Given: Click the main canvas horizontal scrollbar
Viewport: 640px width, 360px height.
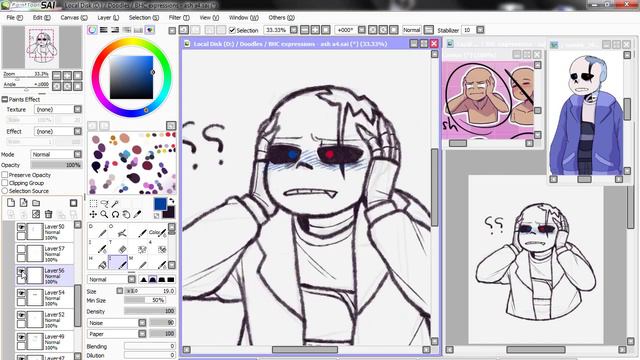Looking at the screenshot, I should [304, 350].
